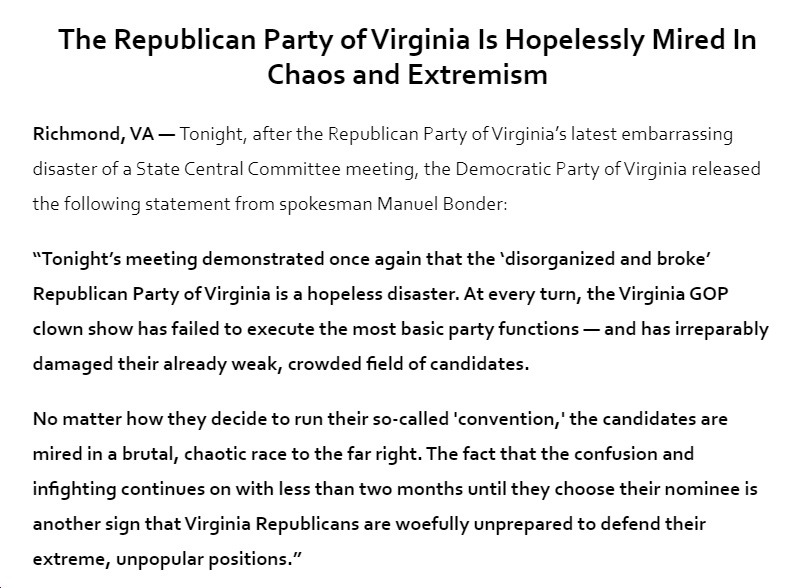Click the article headline about Republican Party

click(407, 56)
